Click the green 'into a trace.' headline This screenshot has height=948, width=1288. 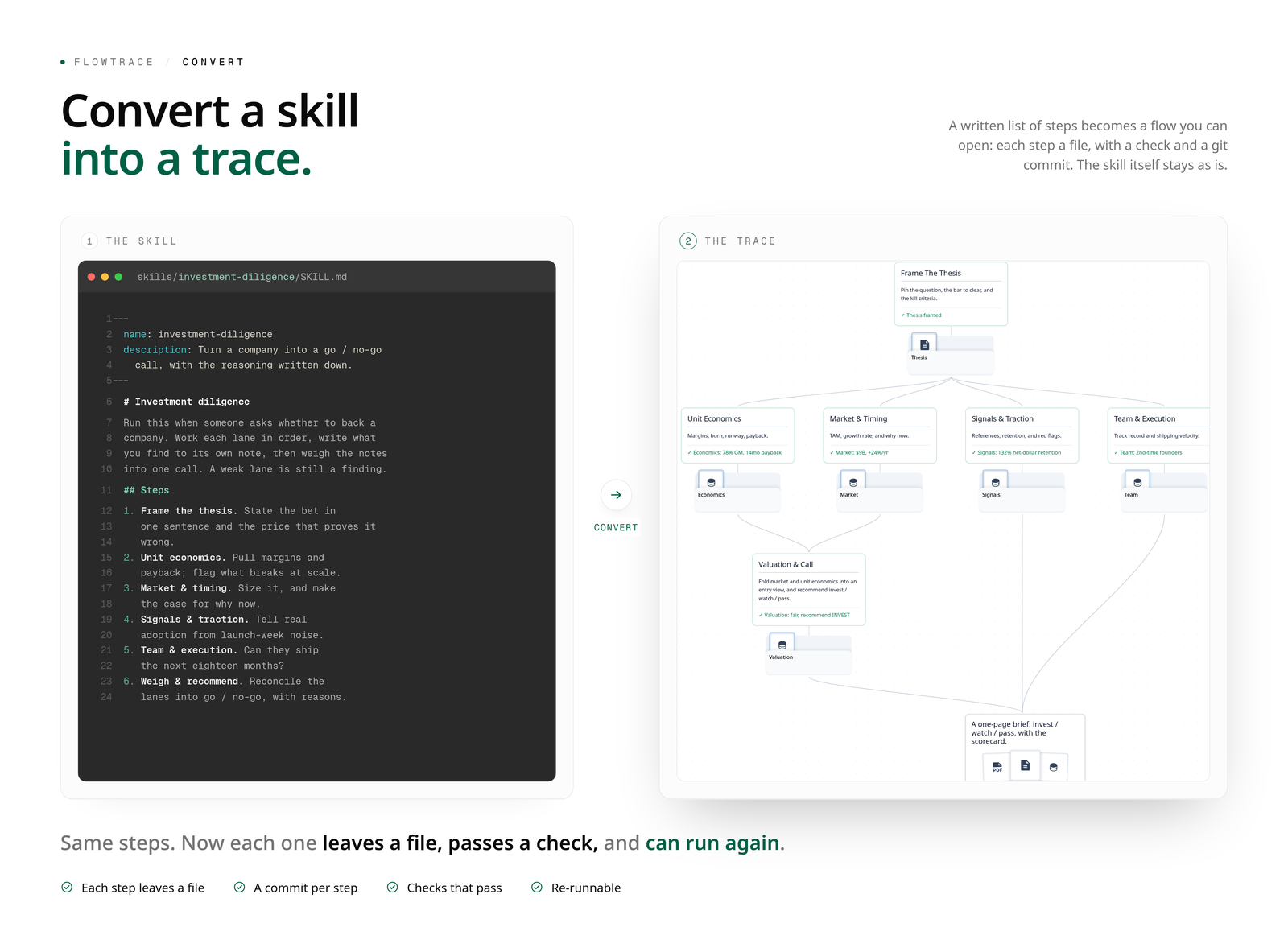tap(186, 159)
